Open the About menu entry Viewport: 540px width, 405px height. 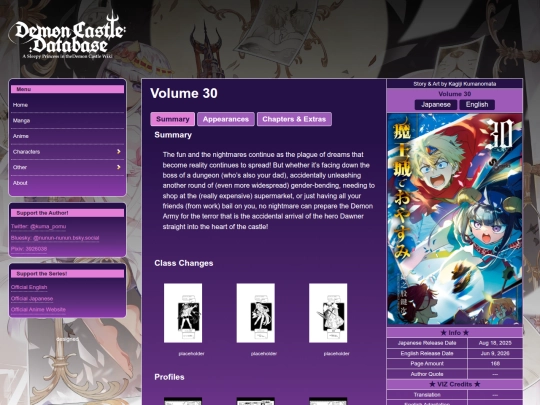coord(67,183)
